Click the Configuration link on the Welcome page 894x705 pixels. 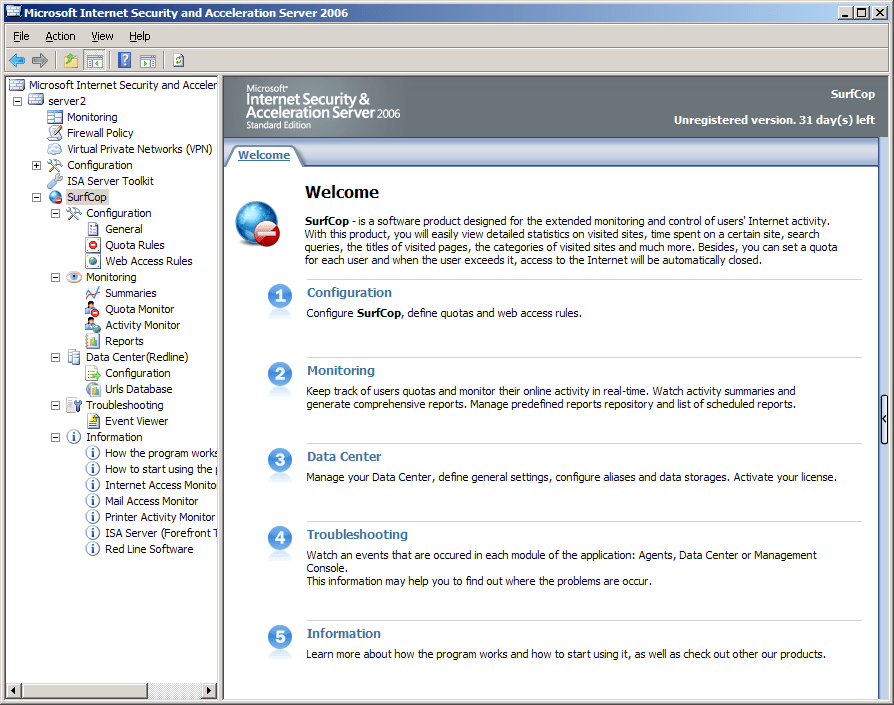349,292
